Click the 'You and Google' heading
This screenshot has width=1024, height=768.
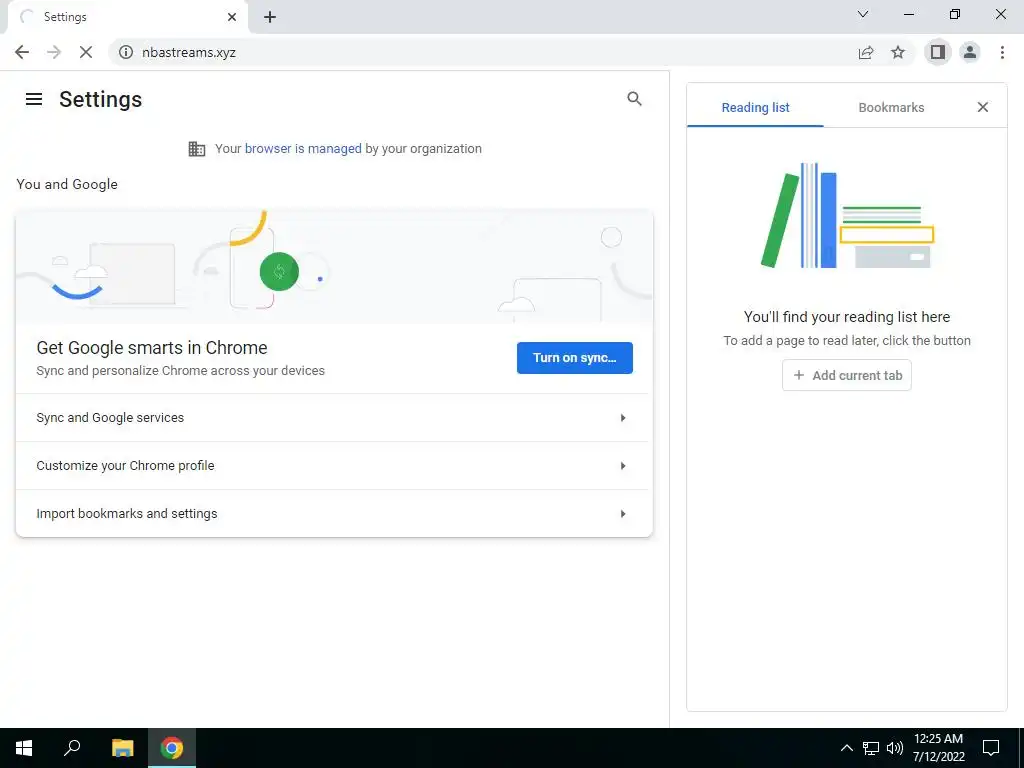point(67,184)
